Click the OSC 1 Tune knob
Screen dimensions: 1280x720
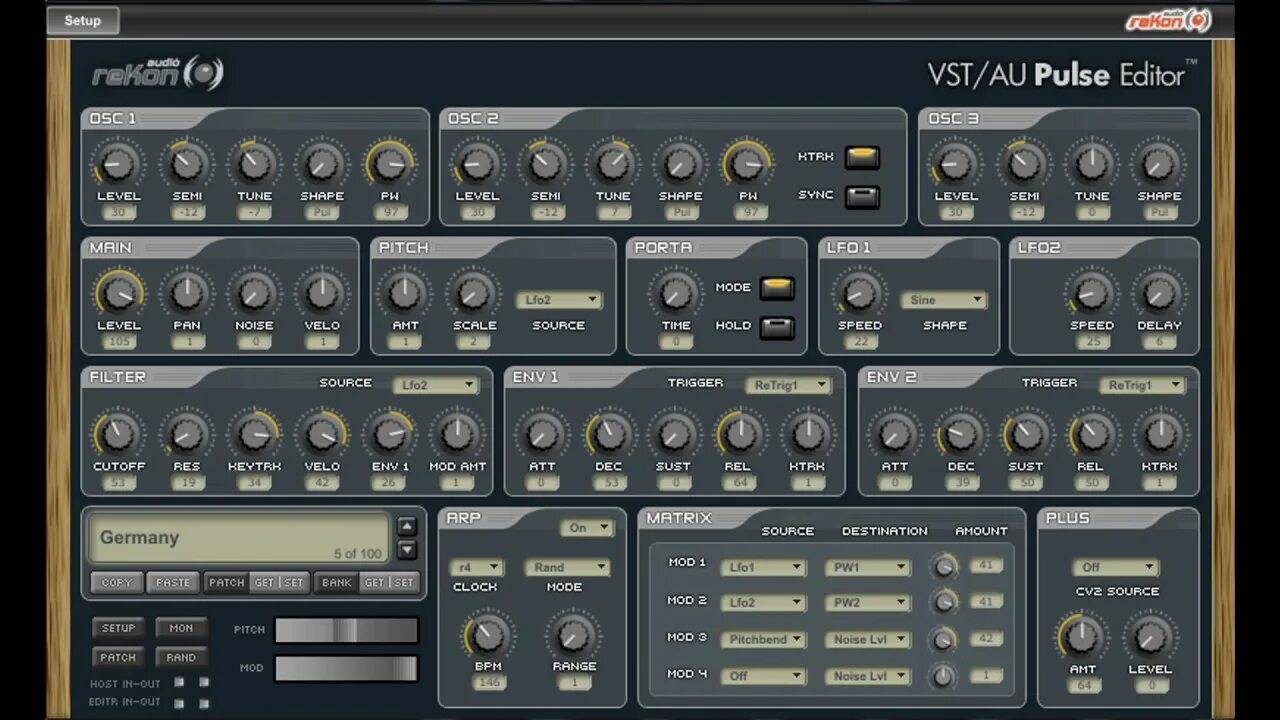pyautogui.click(x=254, y=163)
